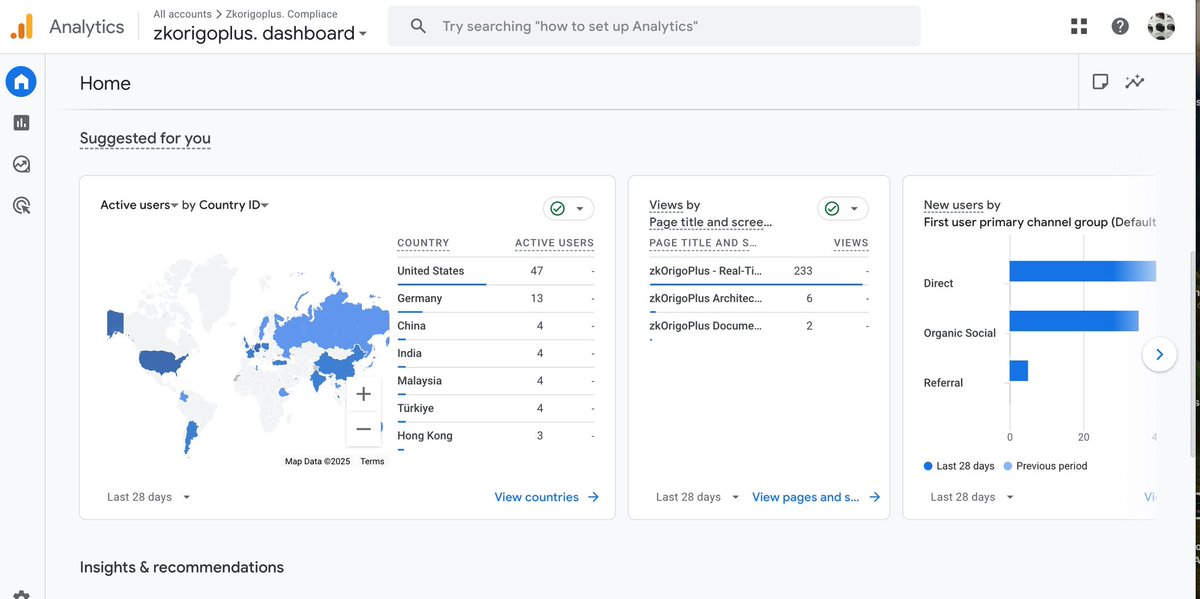
Task: Click All accounts breadcrumb
Action: pyautogui.click(x=182, y=14)
